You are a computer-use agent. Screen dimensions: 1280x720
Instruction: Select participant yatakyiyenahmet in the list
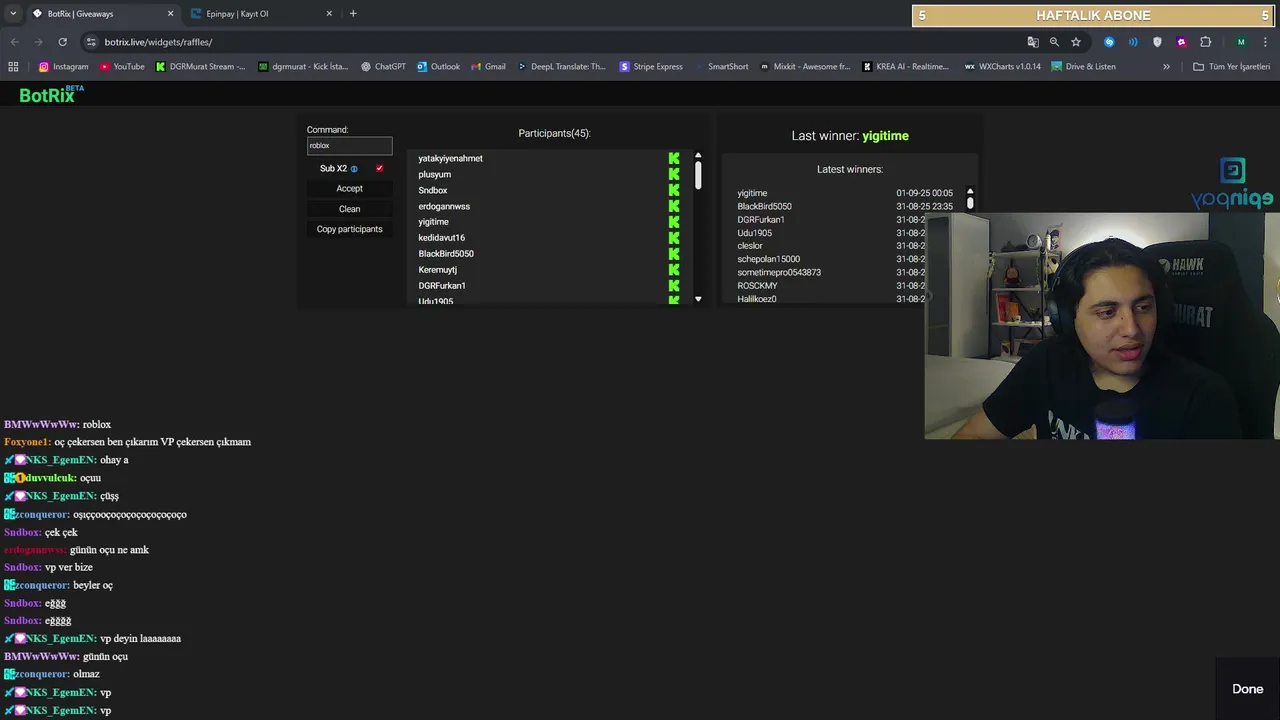pyautogui.click(x=450, y=158)
